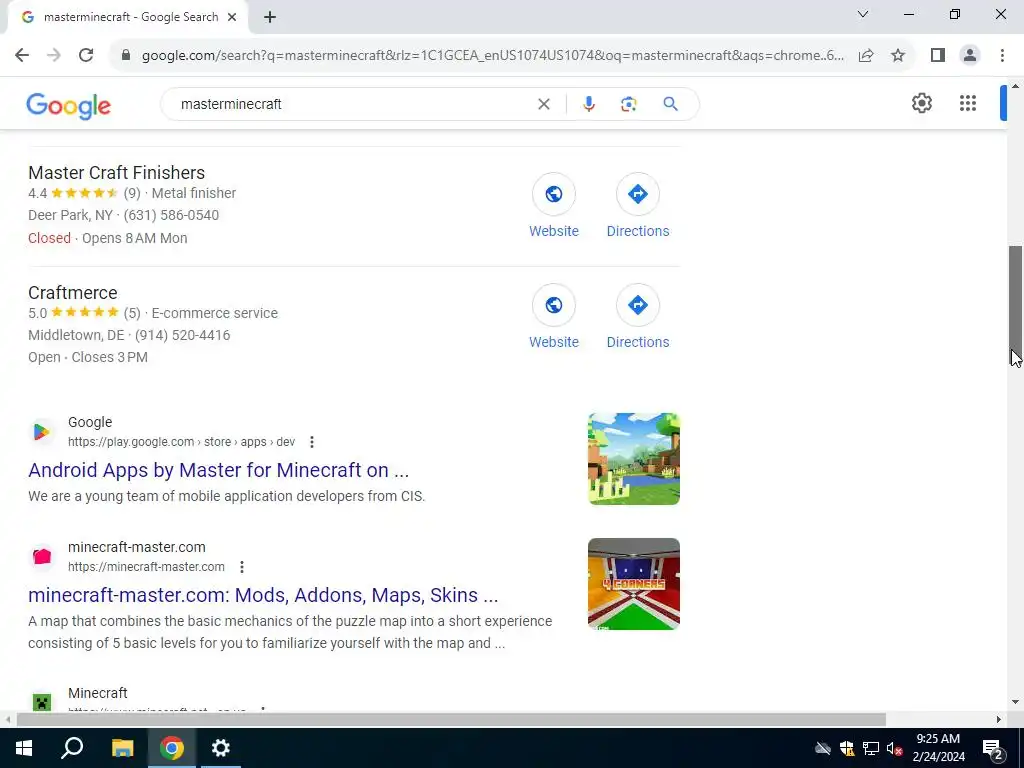Click the horizontal scrollbar thumb
Screen dimensions: 1024x768
pos(451,720)
